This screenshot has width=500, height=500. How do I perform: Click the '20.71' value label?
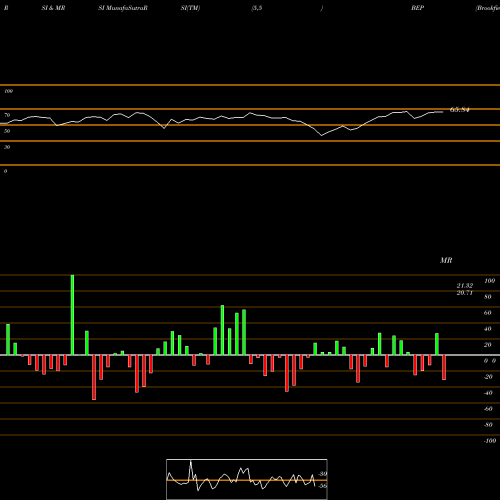(x=465, y=293)
